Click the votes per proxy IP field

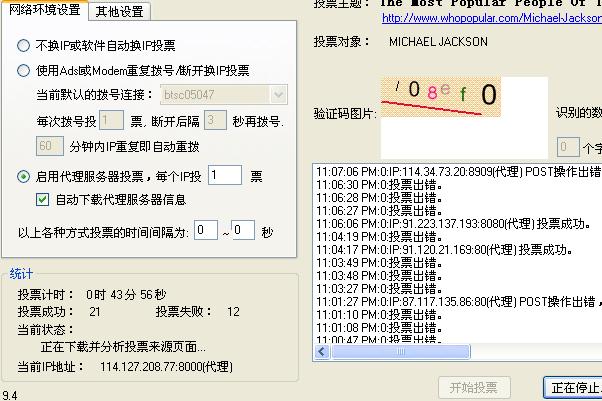pyautogui.click(x=224, y=176)
